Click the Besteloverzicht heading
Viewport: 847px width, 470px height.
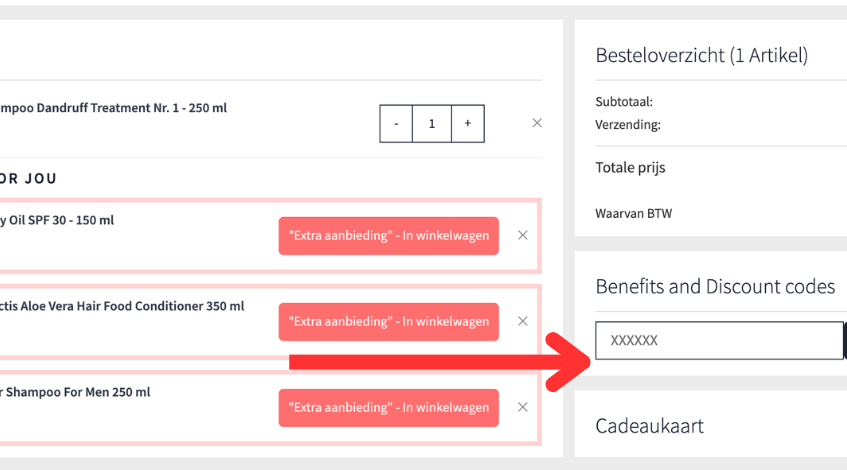coord(701,55)
